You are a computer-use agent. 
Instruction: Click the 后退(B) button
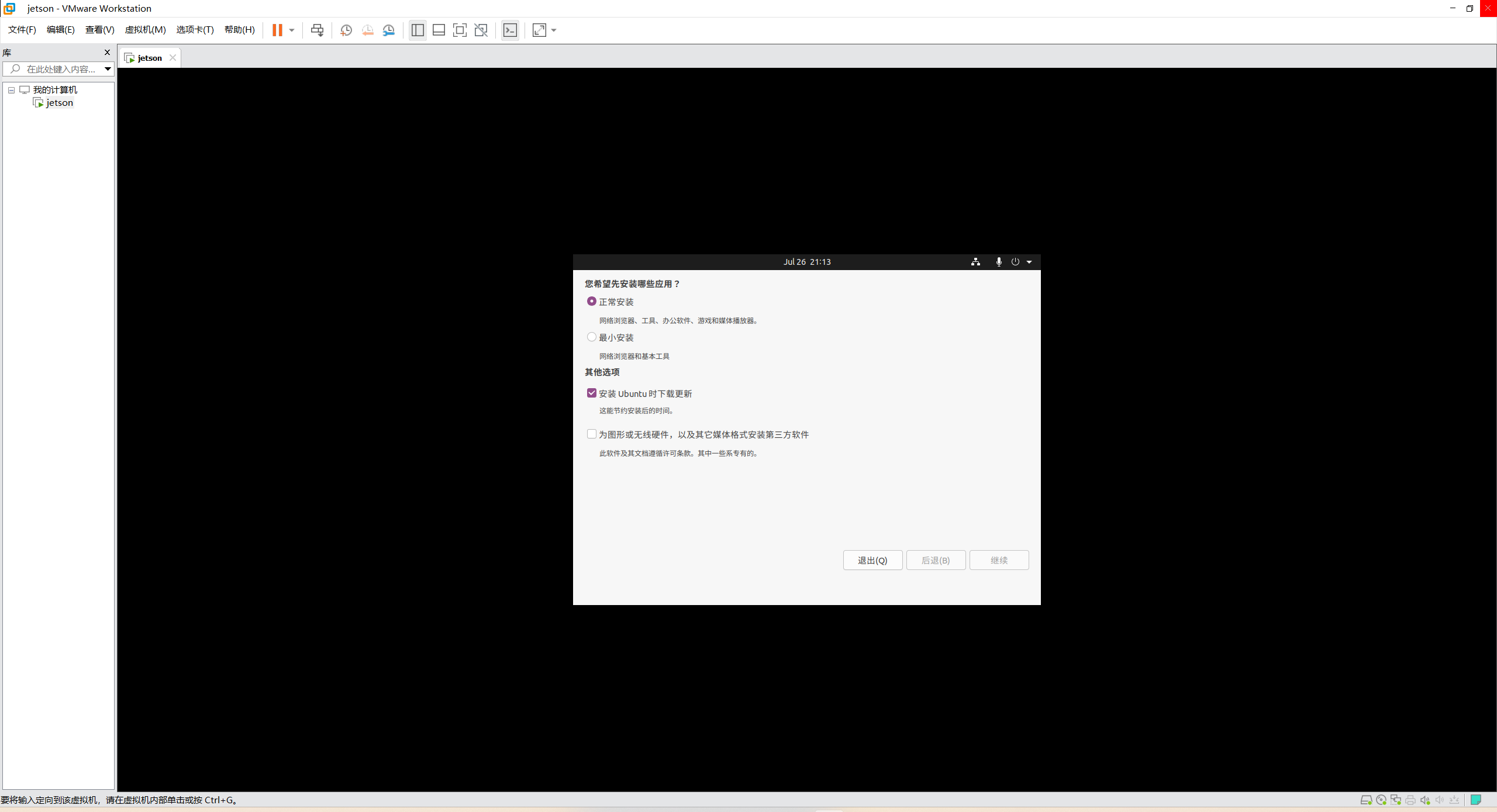pos(936,560)
